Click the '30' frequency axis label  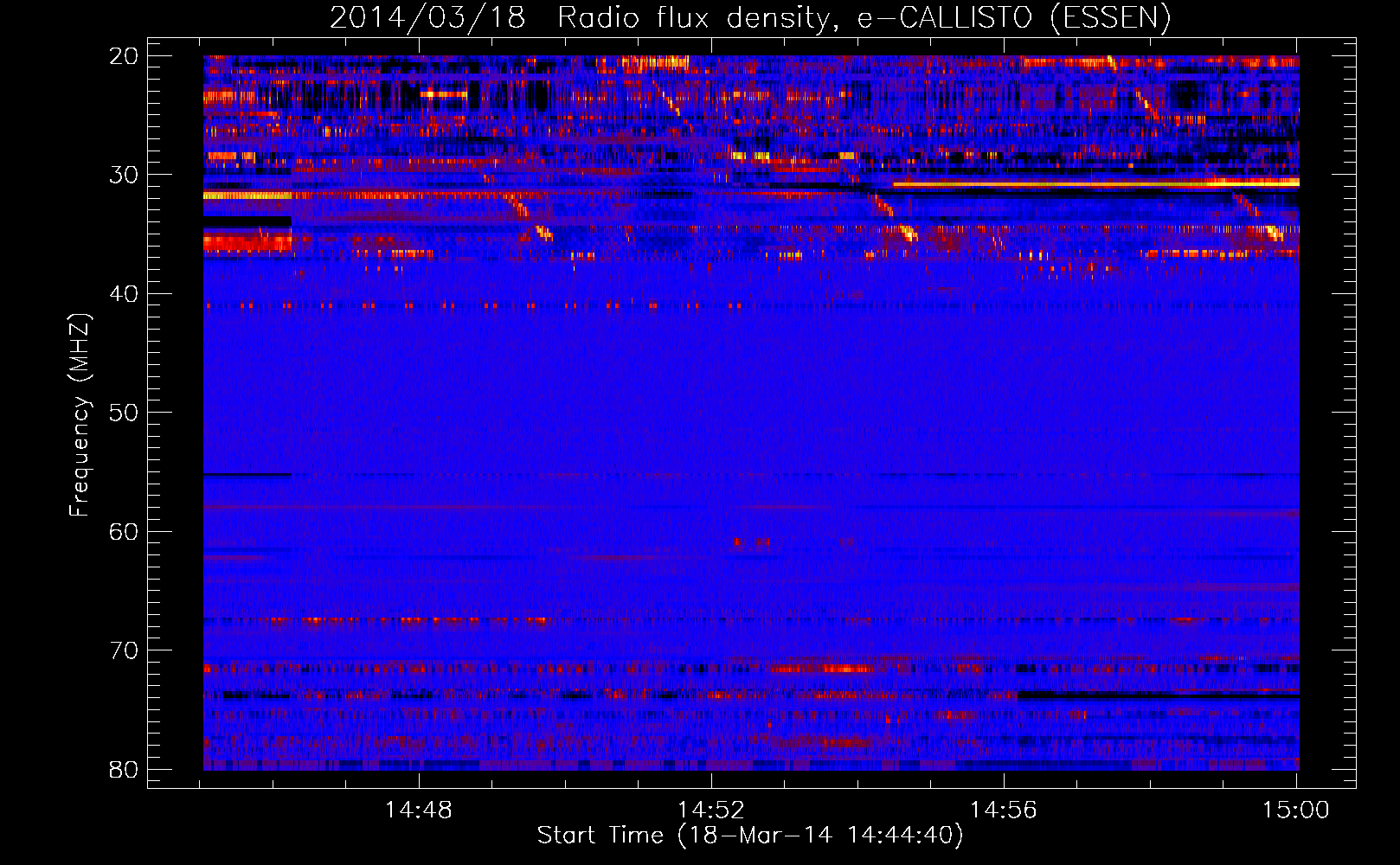click(x=124, y=175)
